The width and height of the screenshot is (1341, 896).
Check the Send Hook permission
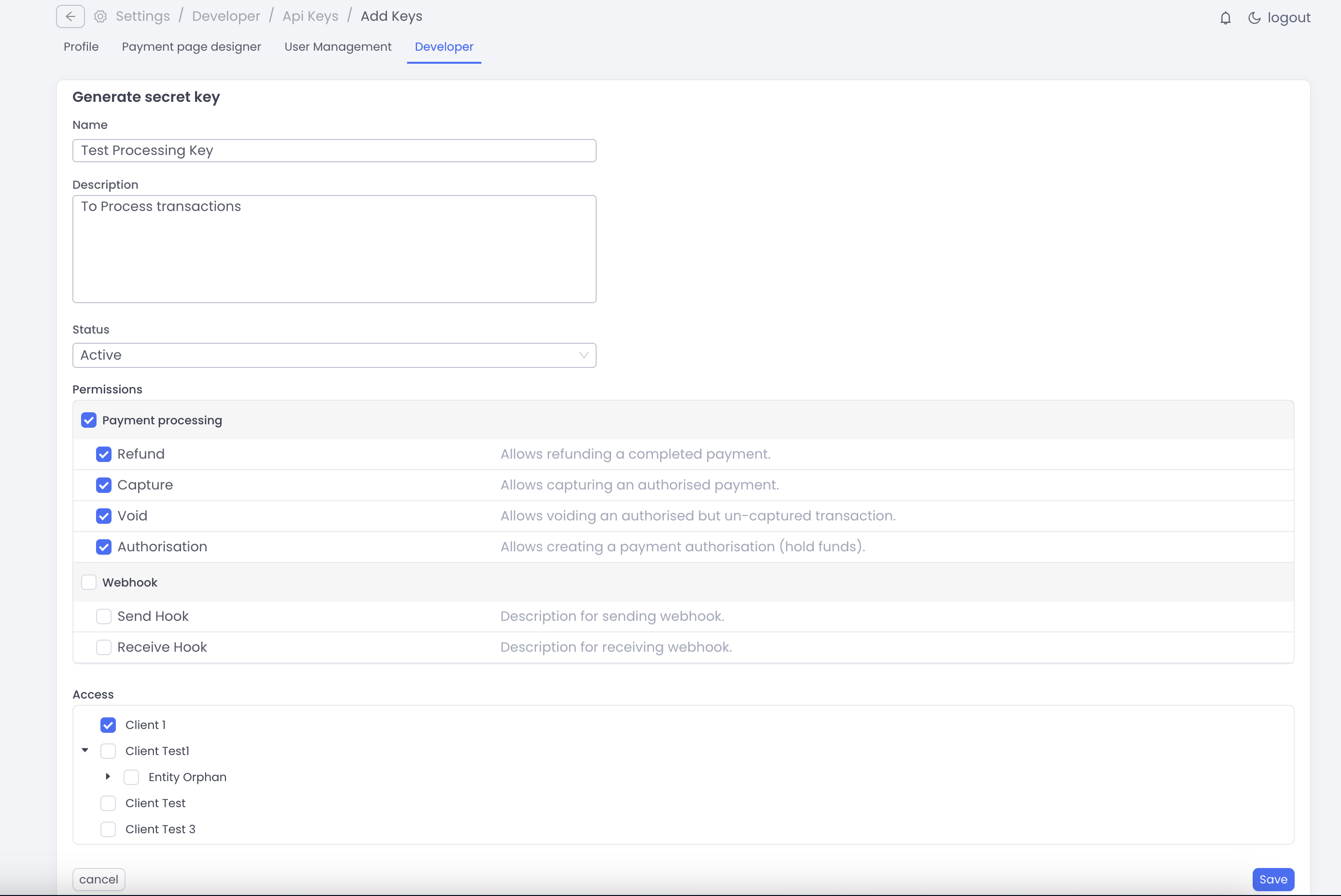point(103,616)
